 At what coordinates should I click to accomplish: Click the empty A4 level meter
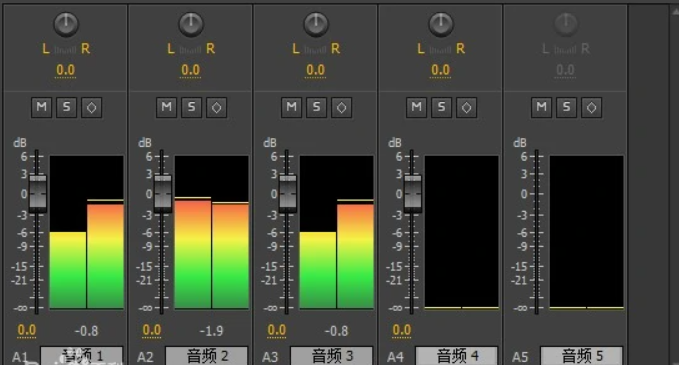(462, 233)
